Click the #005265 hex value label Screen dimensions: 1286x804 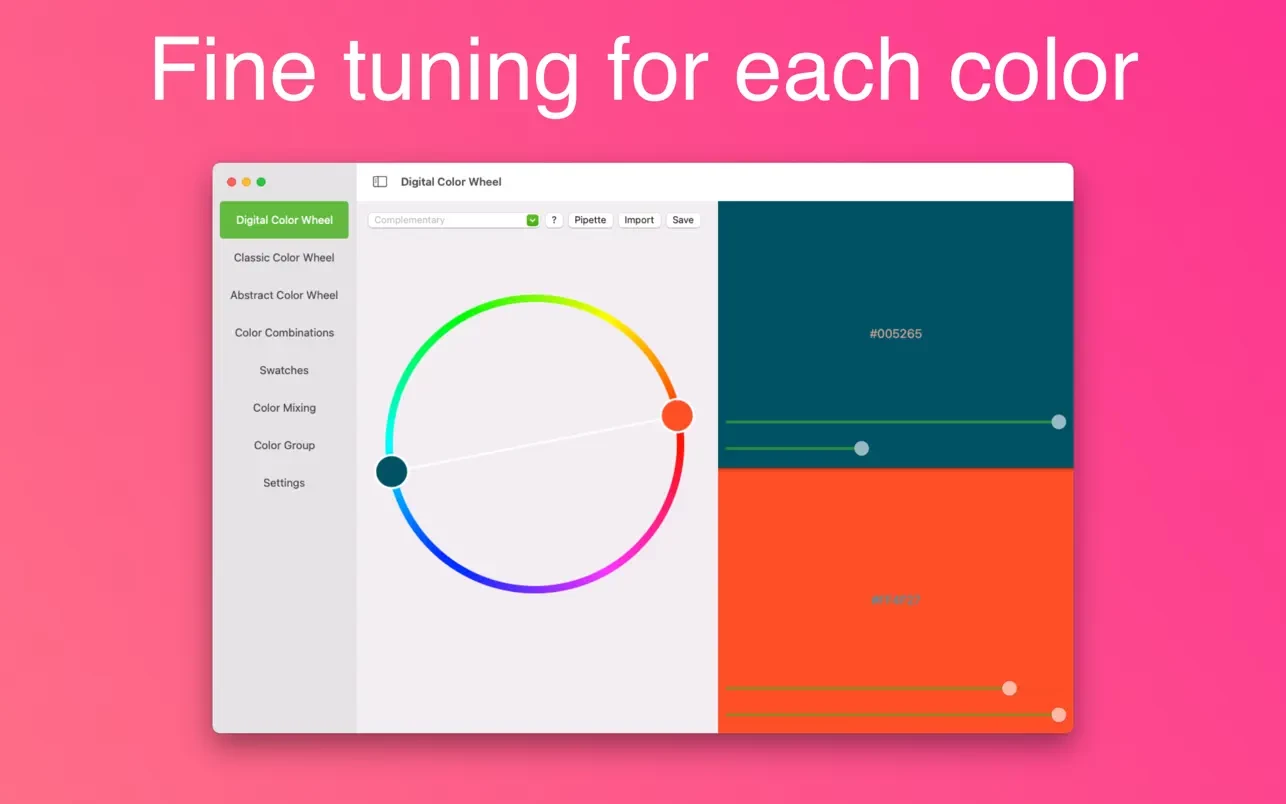(x=895, y=333)
